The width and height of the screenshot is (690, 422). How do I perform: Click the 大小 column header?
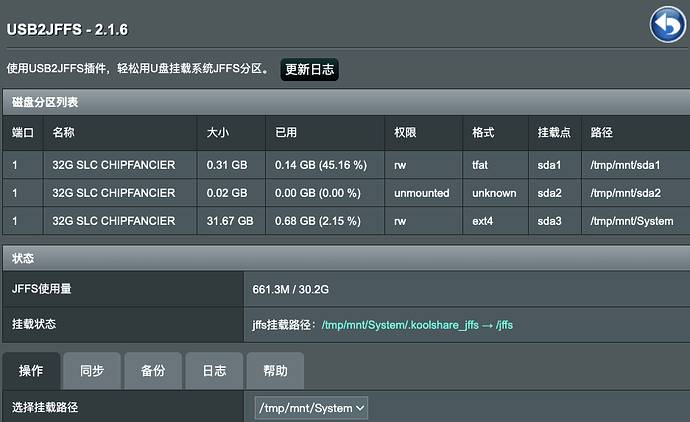click(218, 132)
